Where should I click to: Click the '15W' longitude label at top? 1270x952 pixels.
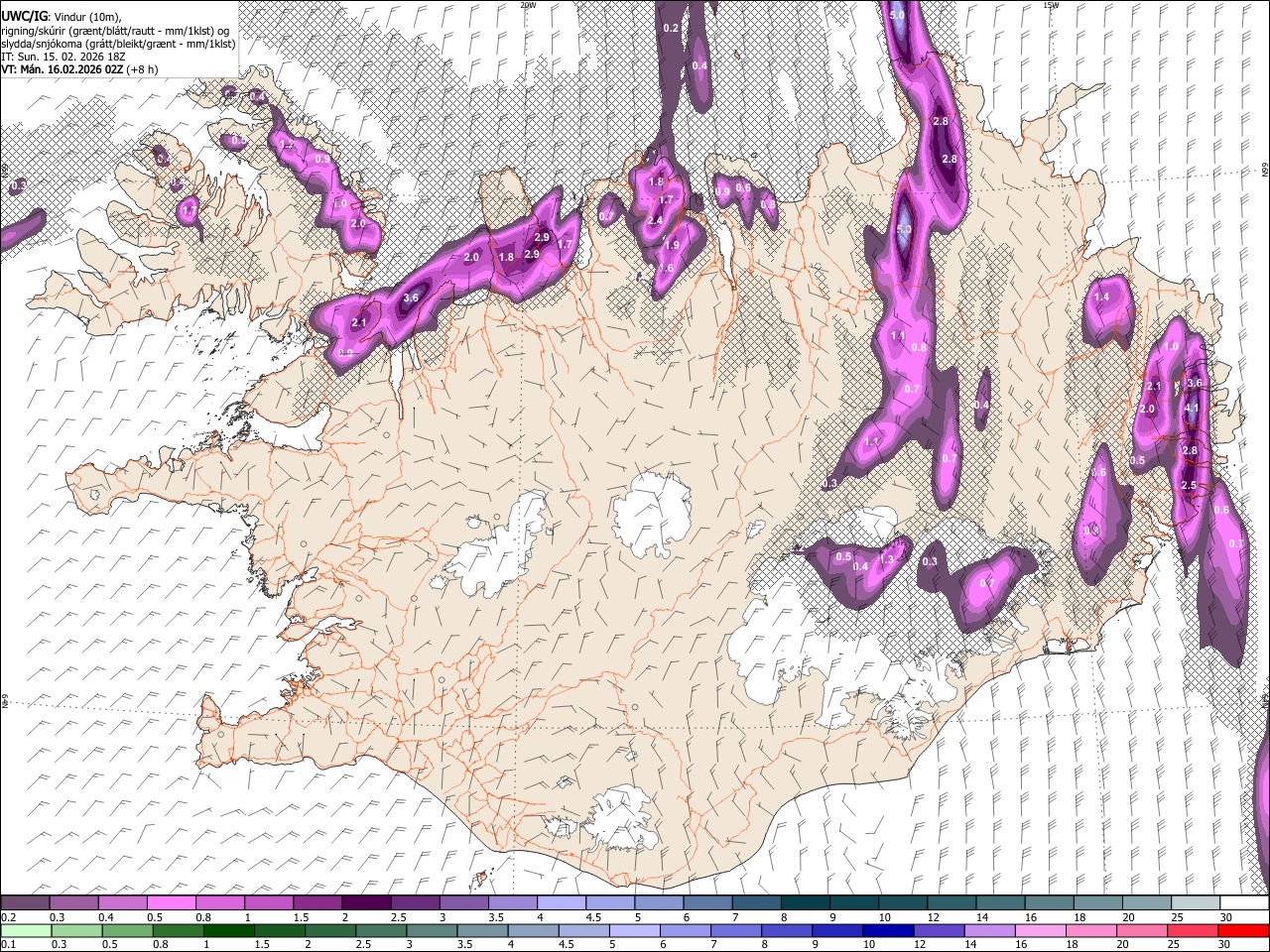[x=1051, y=5]
